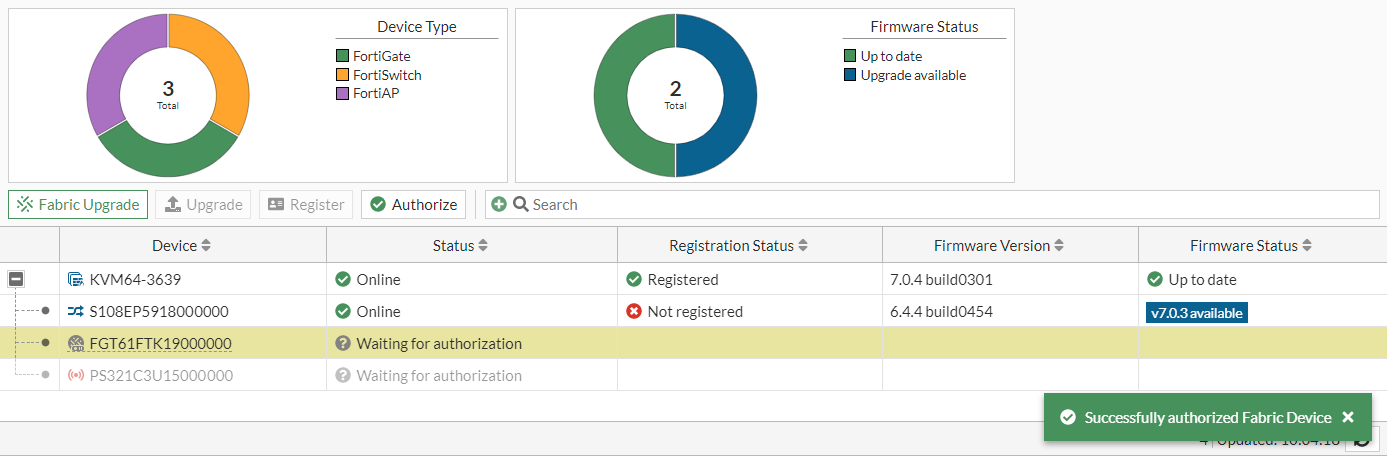
Task: Click the Authorize button
Action: (413, 205)
